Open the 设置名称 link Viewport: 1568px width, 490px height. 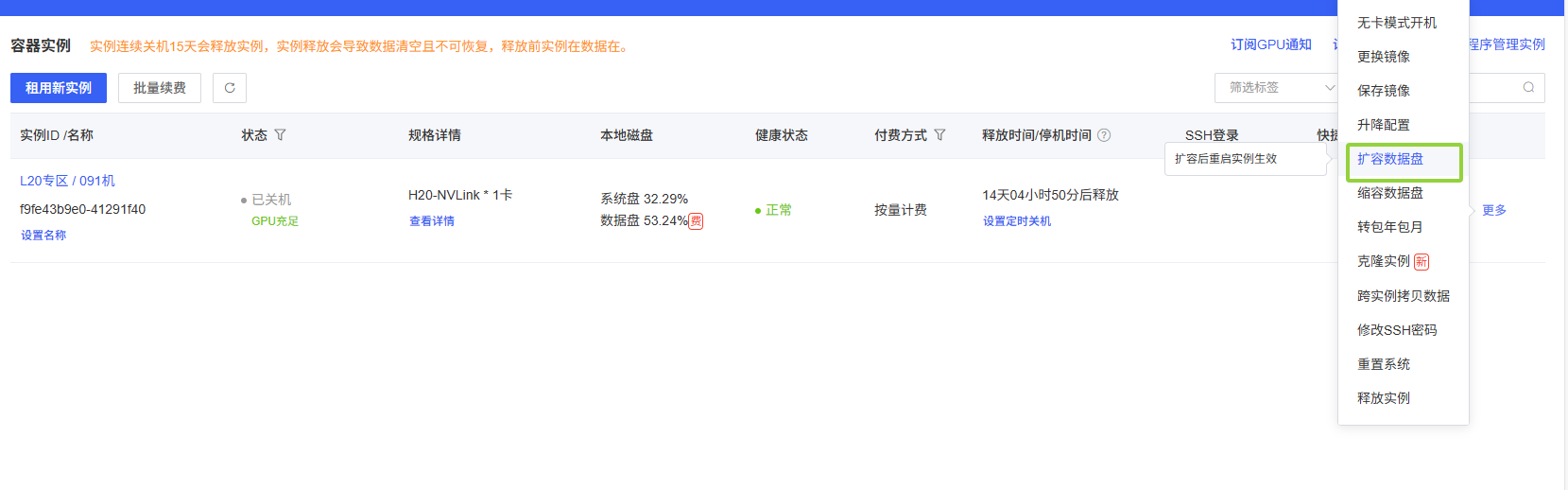(x=43, y=236)
